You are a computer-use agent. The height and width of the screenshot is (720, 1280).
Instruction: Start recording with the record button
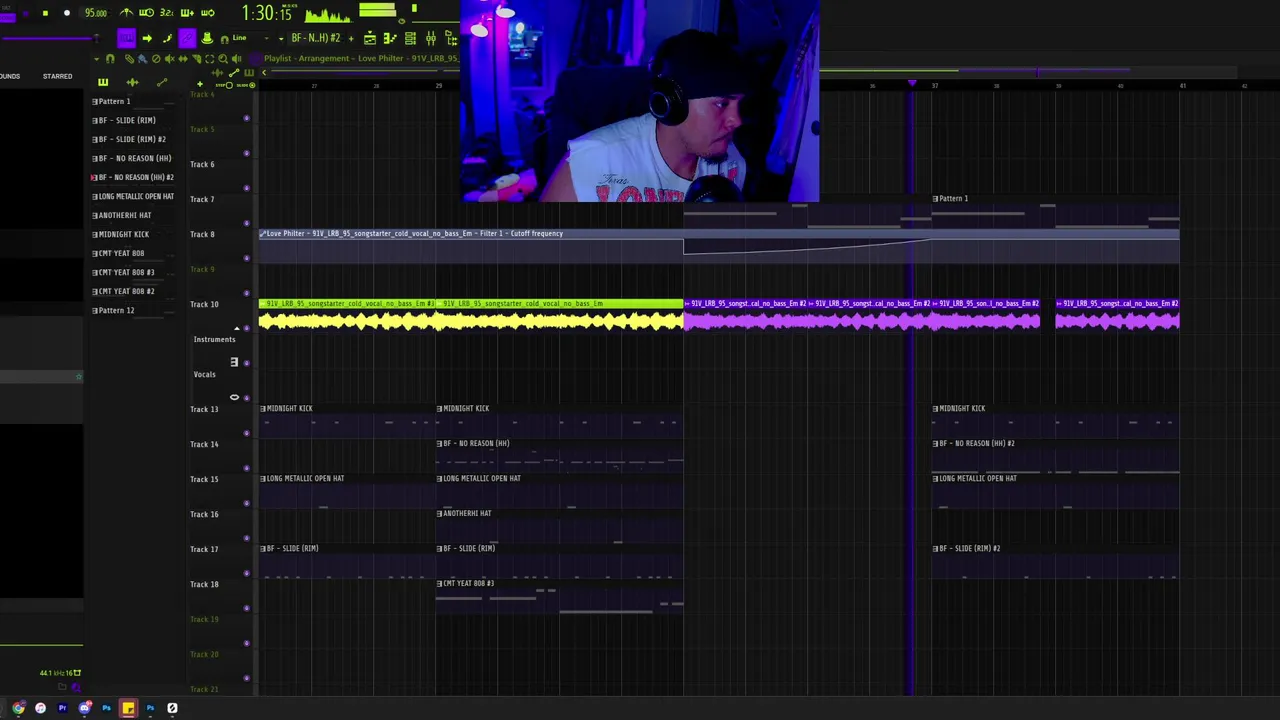click(67, 13)
